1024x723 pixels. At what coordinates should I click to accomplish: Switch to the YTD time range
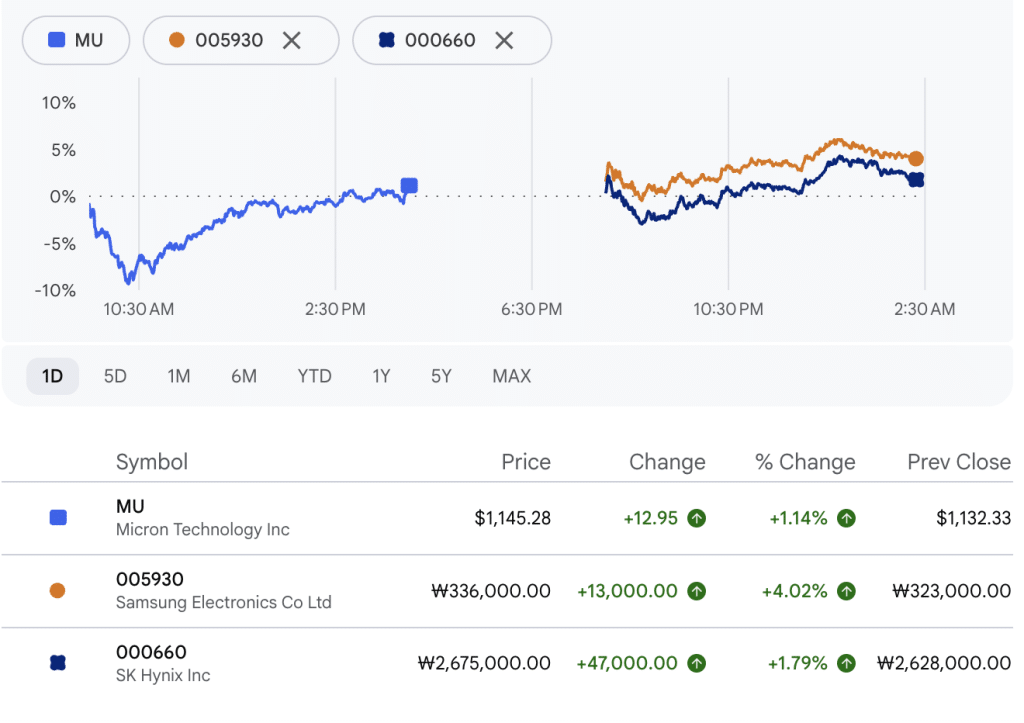pyautogui.click(x=314, y=376)
